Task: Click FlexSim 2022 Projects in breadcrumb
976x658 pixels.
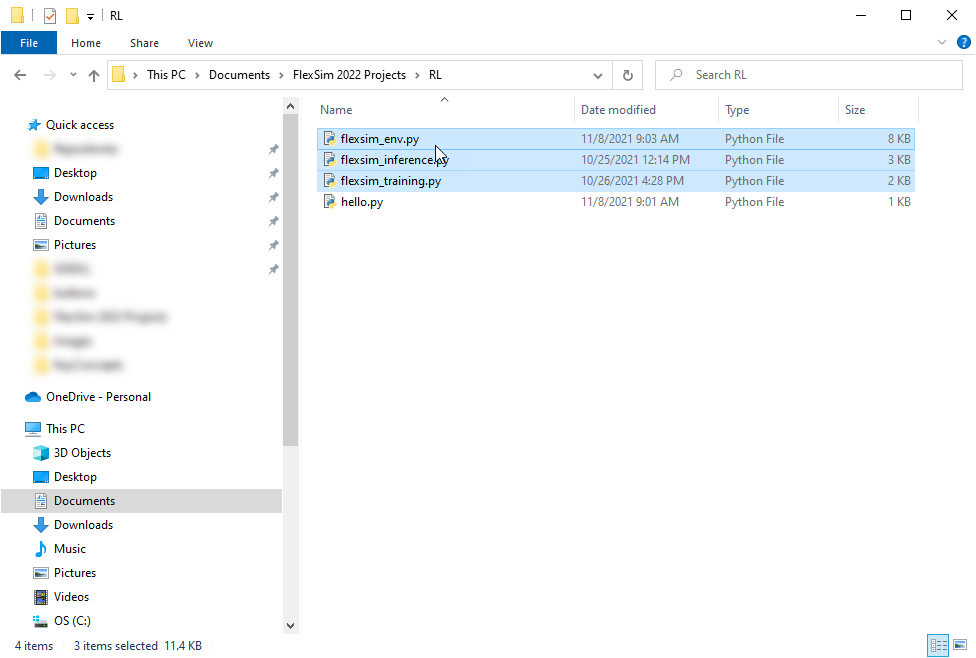Action: (x=349, y=75)
